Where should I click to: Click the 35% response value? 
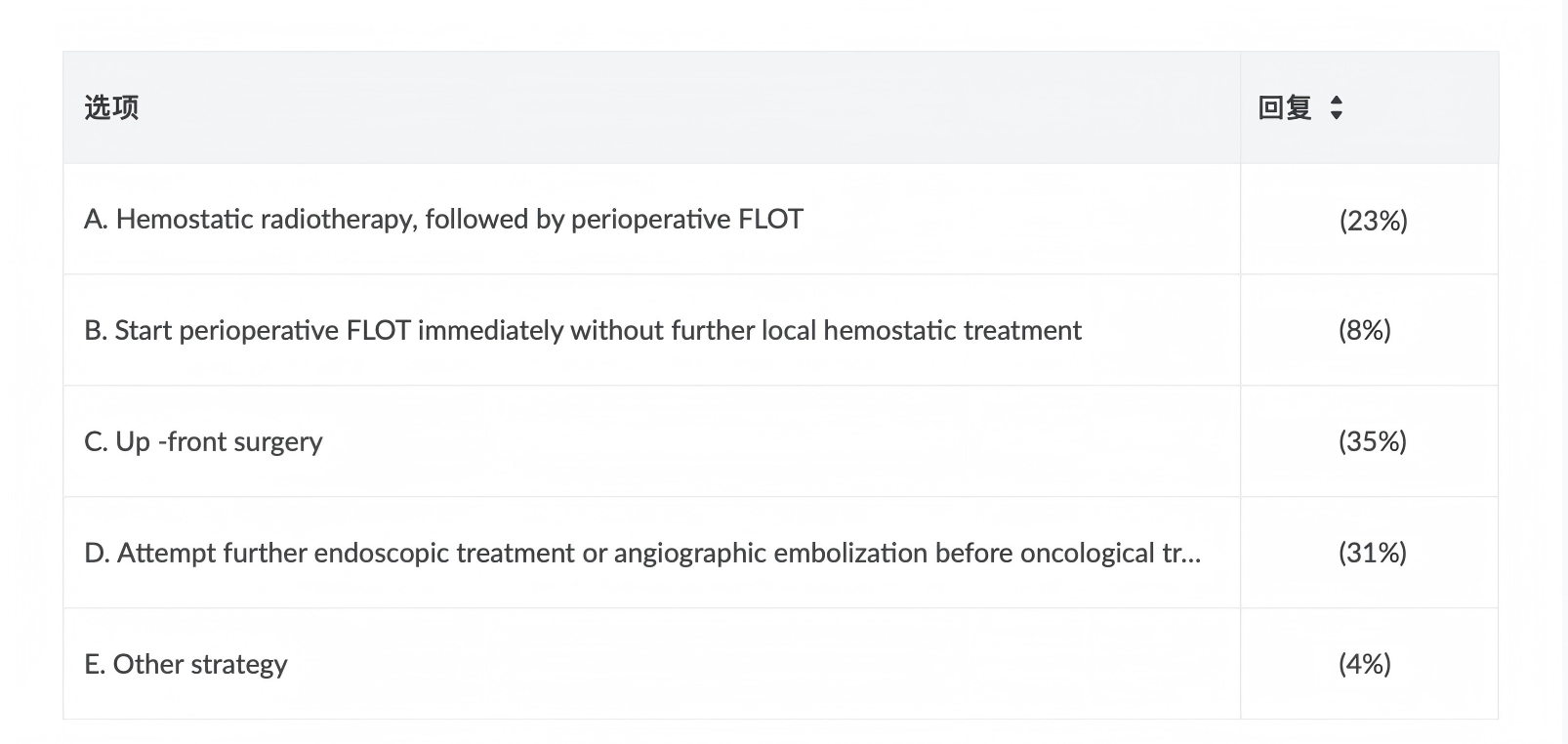(x=1373, y=441)
